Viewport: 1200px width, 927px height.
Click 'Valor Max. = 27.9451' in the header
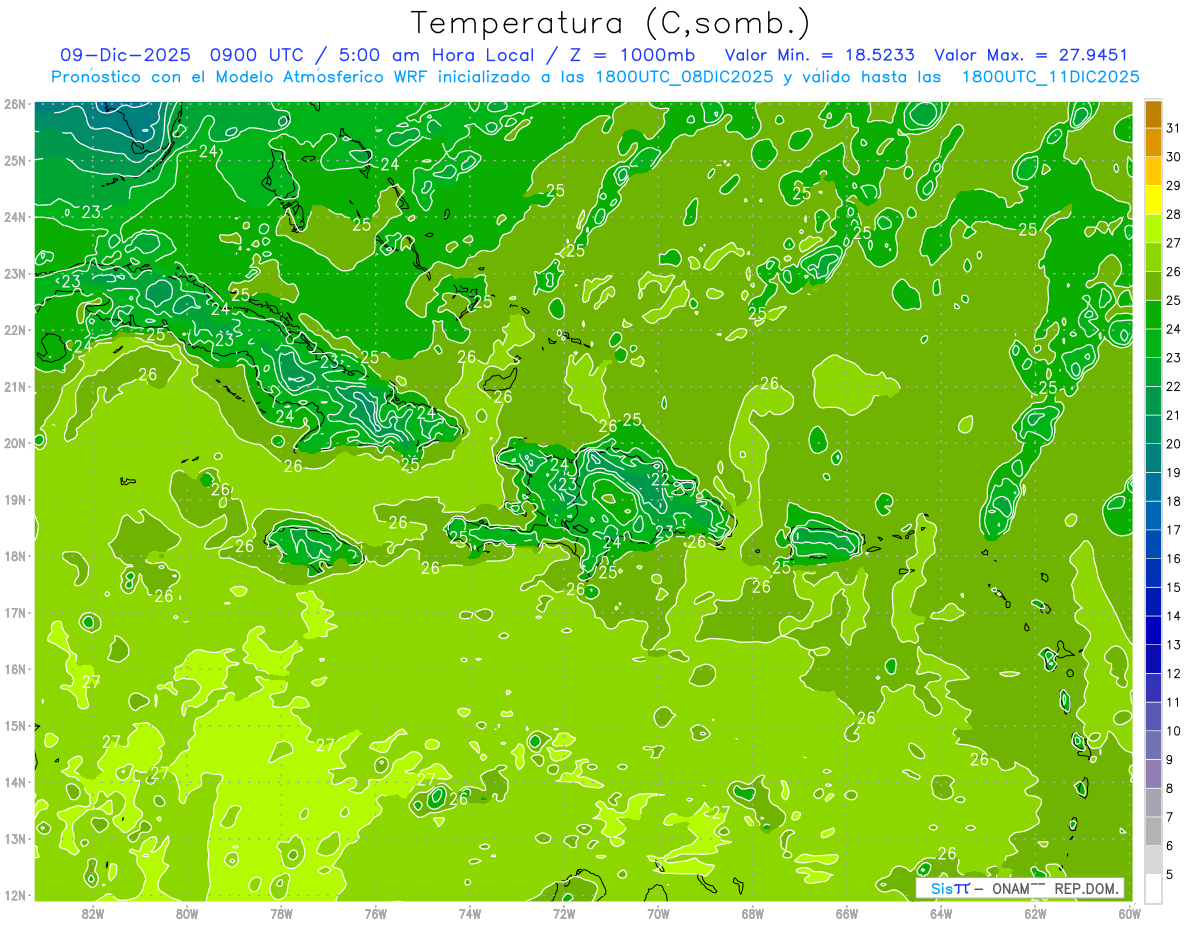pos(1030,56)
